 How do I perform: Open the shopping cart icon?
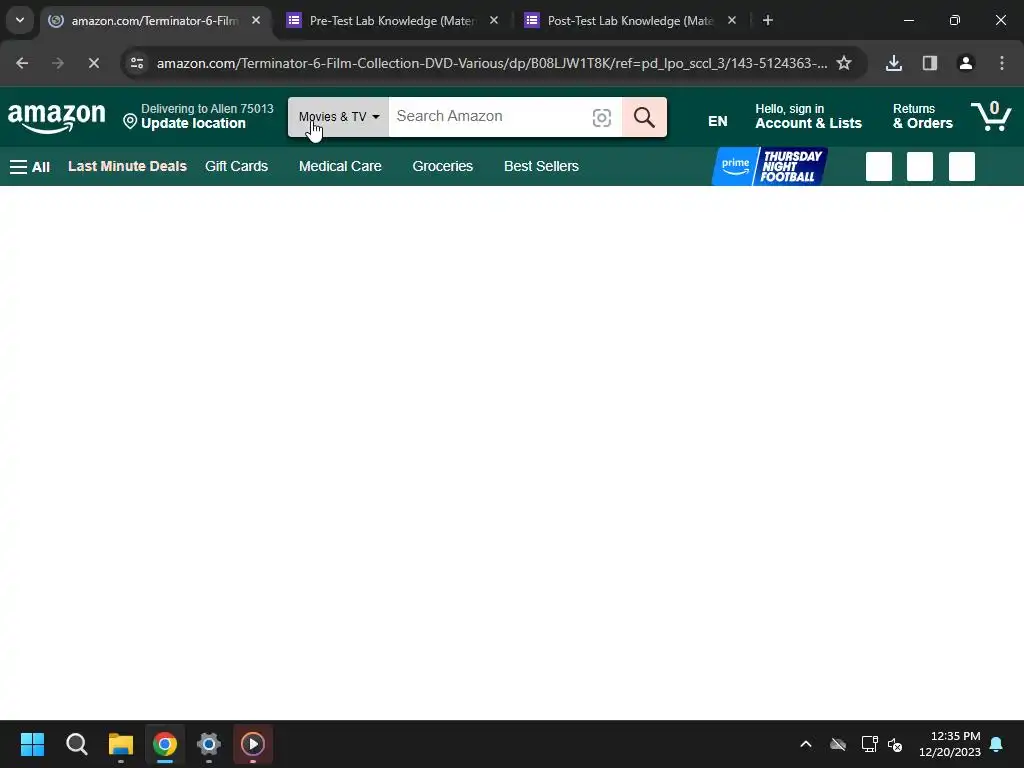click(991, 116)
